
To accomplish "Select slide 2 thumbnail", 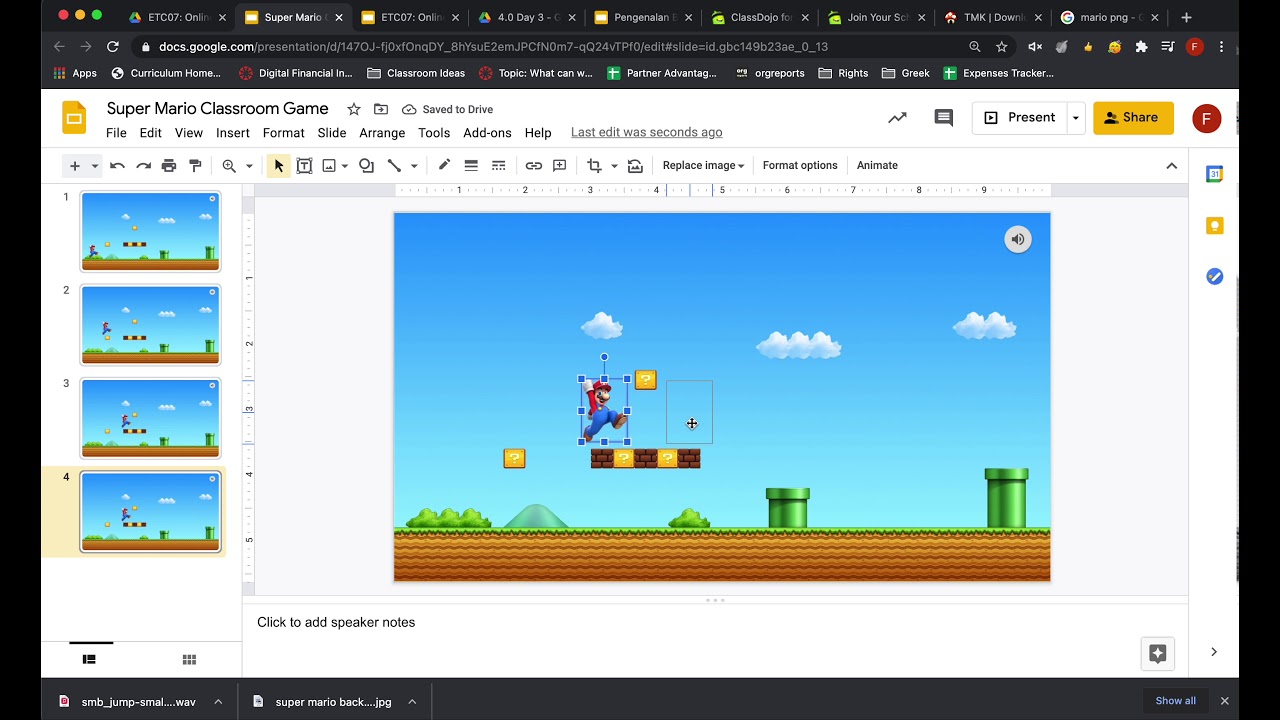I will pyautogui.click(x=150, y=325).
